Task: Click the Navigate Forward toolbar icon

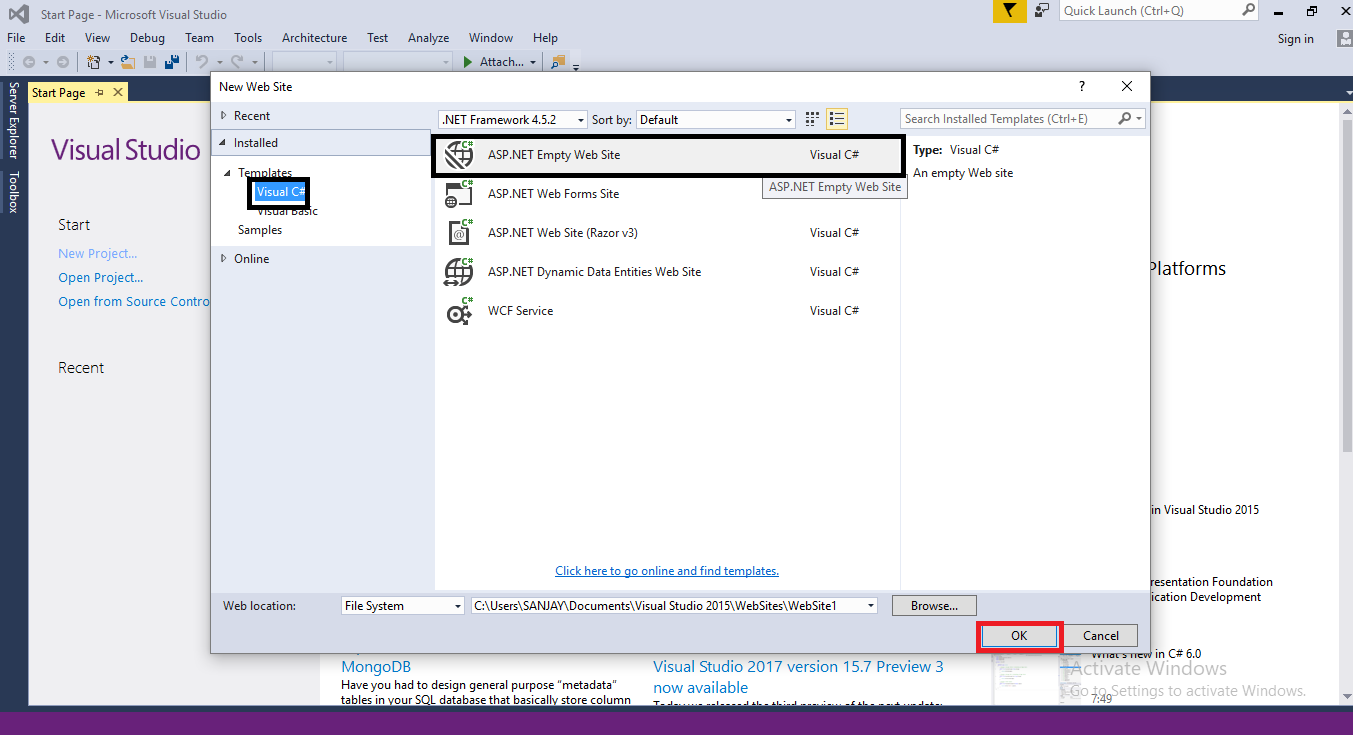Action: point(62,62)
